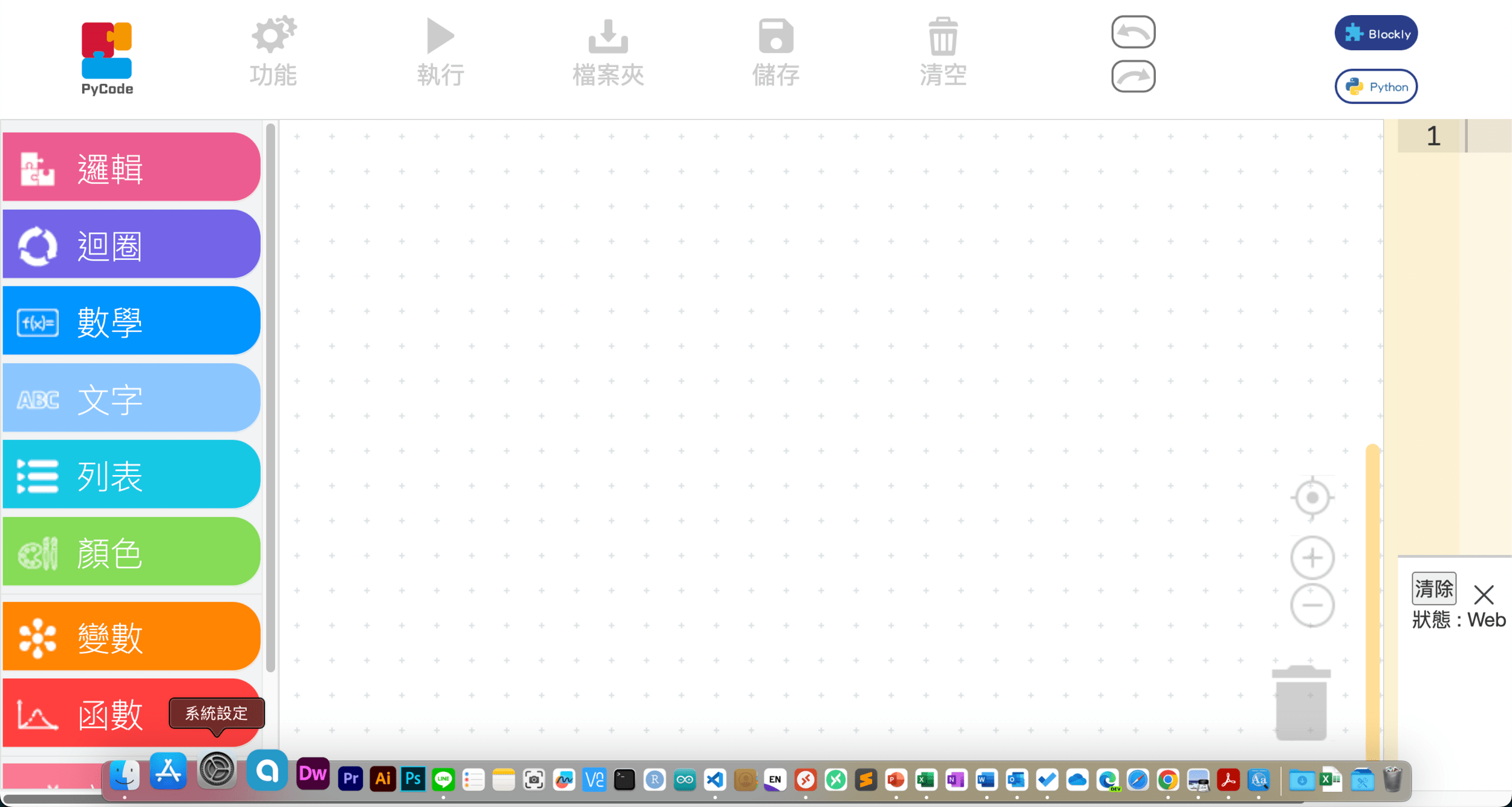Center workspace using the crosshair icon

point(1312,497)
